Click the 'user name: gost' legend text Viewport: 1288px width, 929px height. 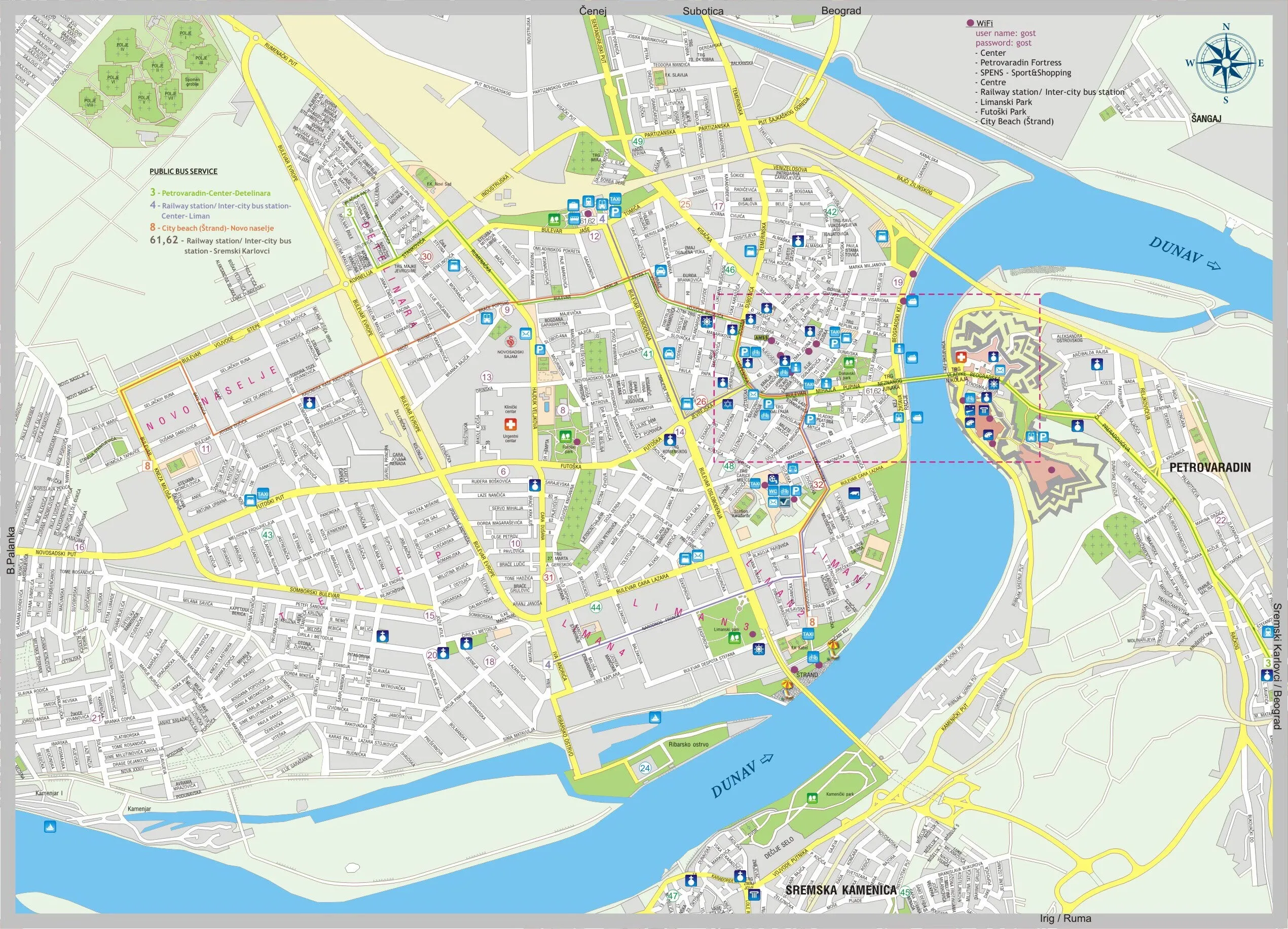[1006, 33]
